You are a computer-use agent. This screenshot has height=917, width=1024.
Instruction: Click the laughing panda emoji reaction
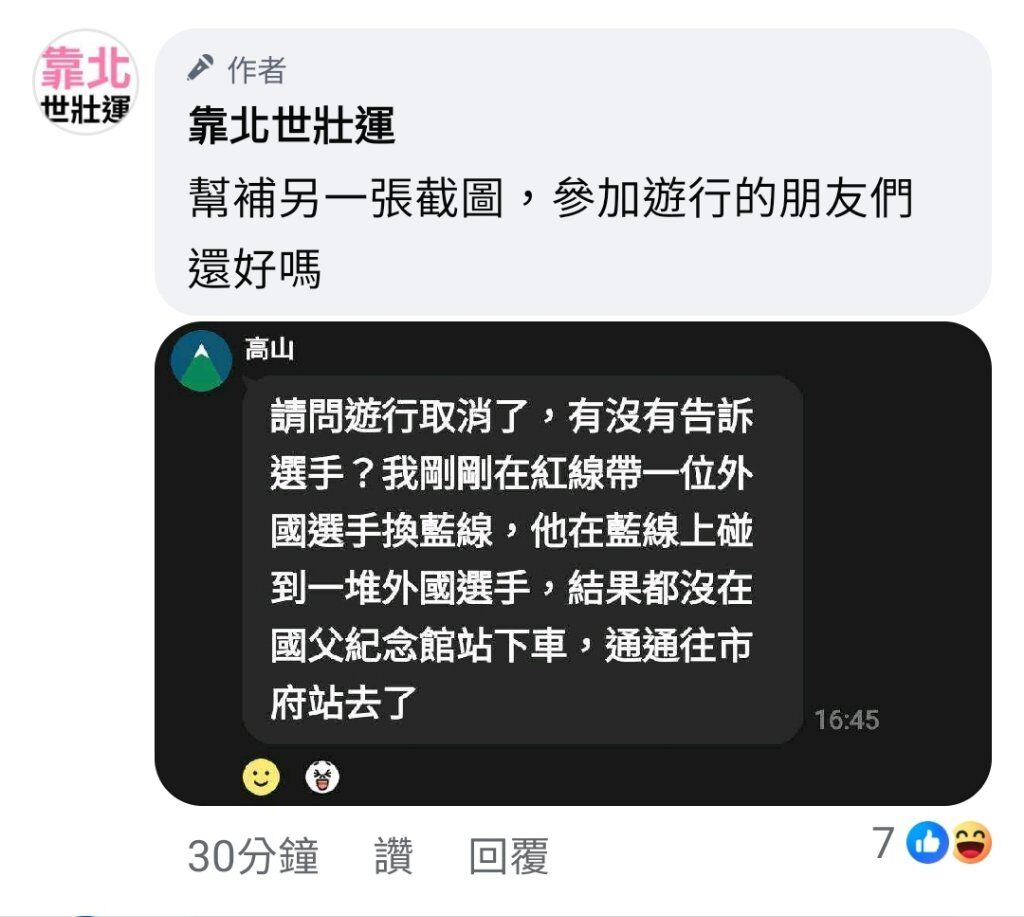(x=322, y=777)
